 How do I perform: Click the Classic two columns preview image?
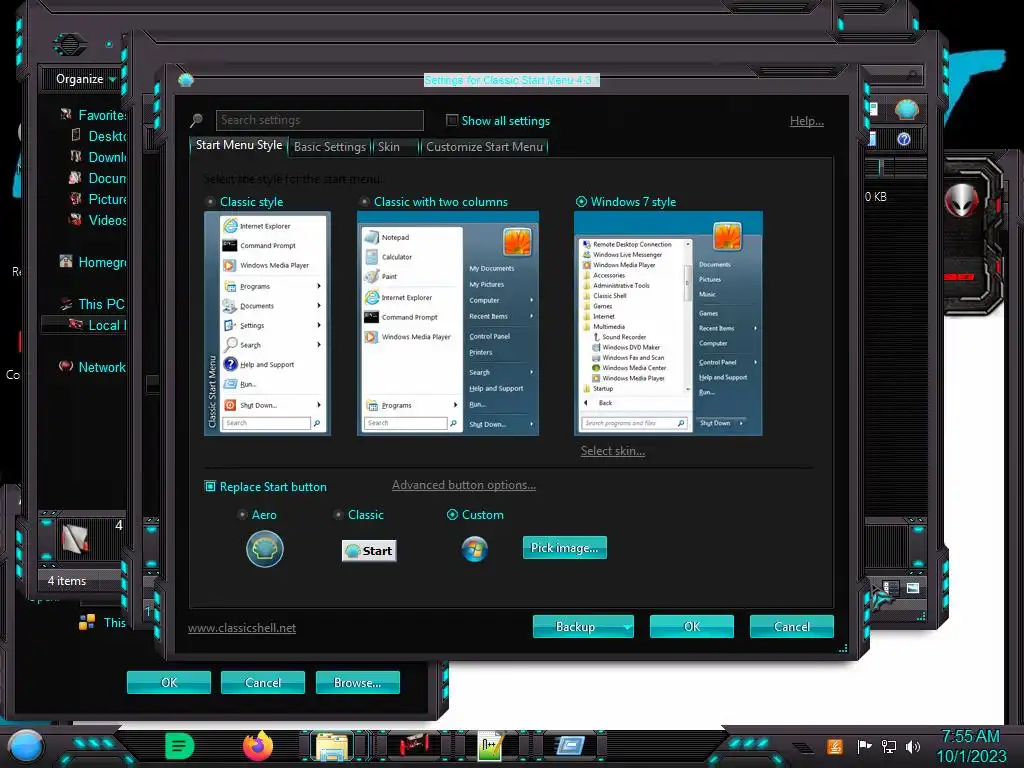point(448,323)
